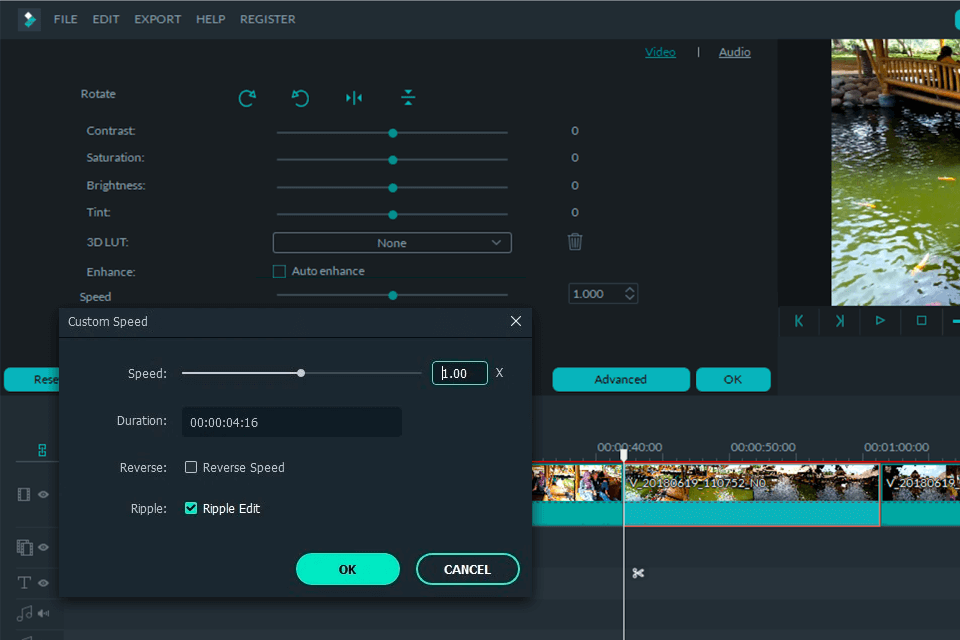
Task: Click the video track filmstrip icon
Action: click(x=24, y=494)
